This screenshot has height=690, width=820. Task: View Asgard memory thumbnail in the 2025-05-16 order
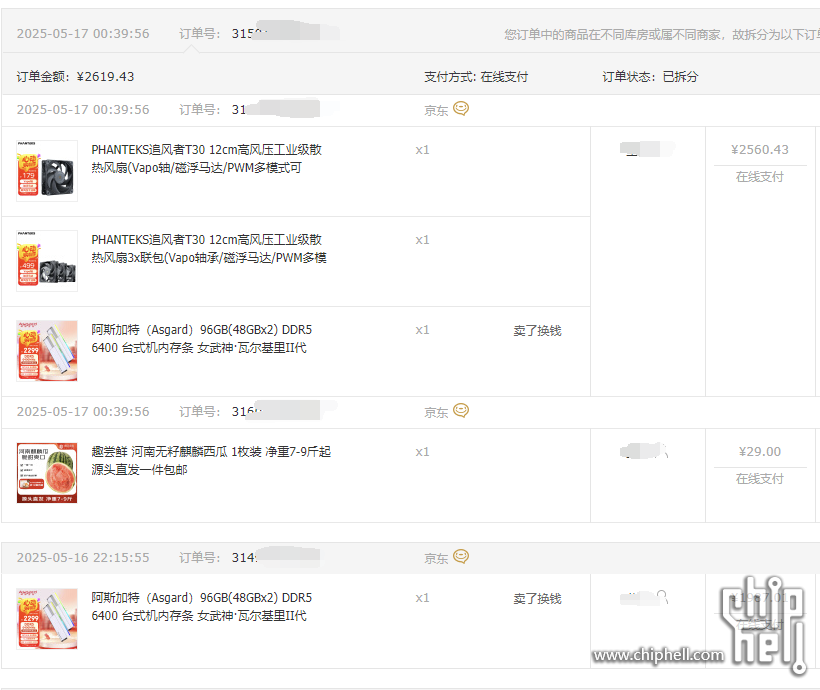[47, 619]
